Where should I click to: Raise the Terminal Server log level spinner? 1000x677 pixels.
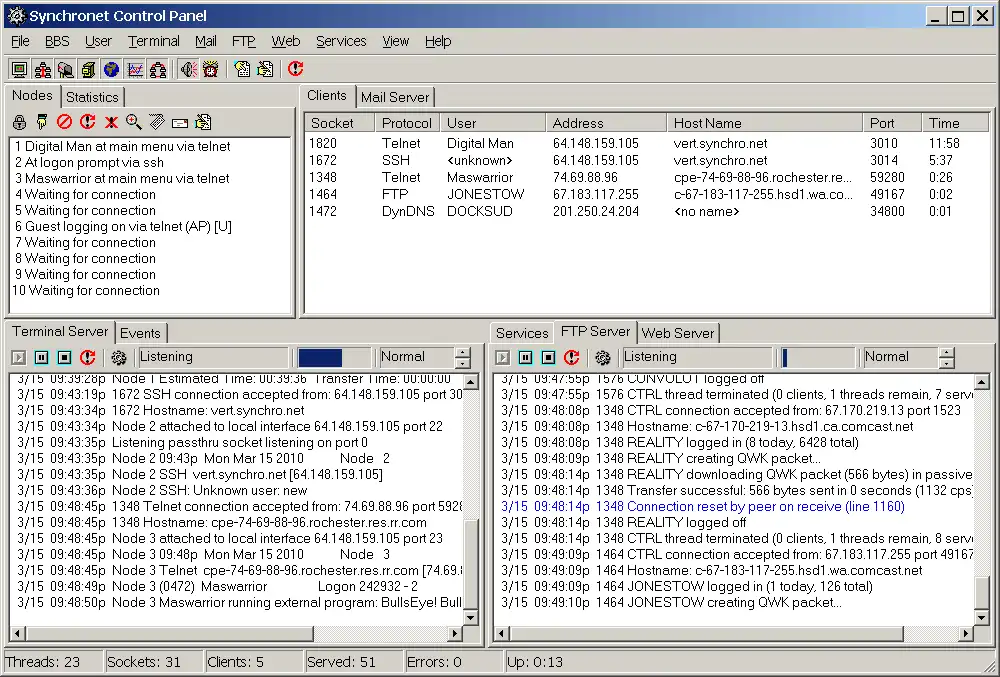462,352
